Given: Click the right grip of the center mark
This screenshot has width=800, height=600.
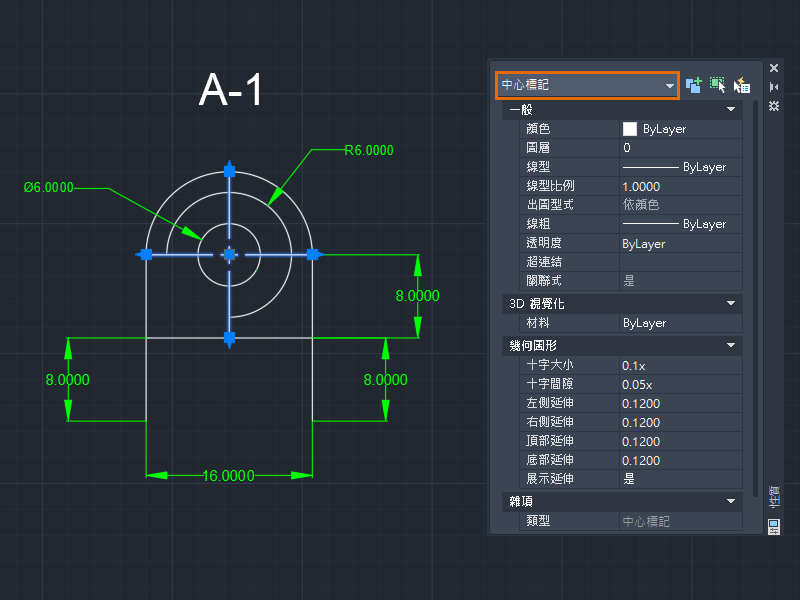Looking at the screenshot, I should [x=312, y=254].
